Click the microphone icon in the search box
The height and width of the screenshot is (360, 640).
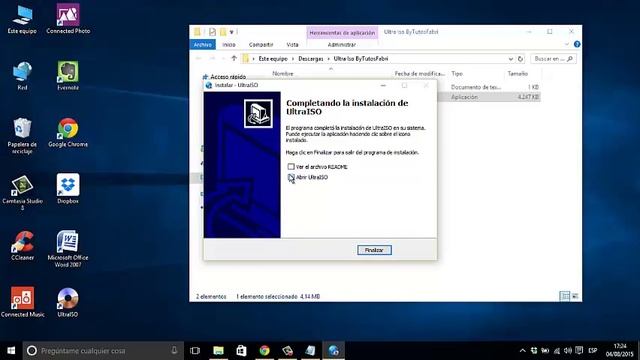click(x=174, y=351)
